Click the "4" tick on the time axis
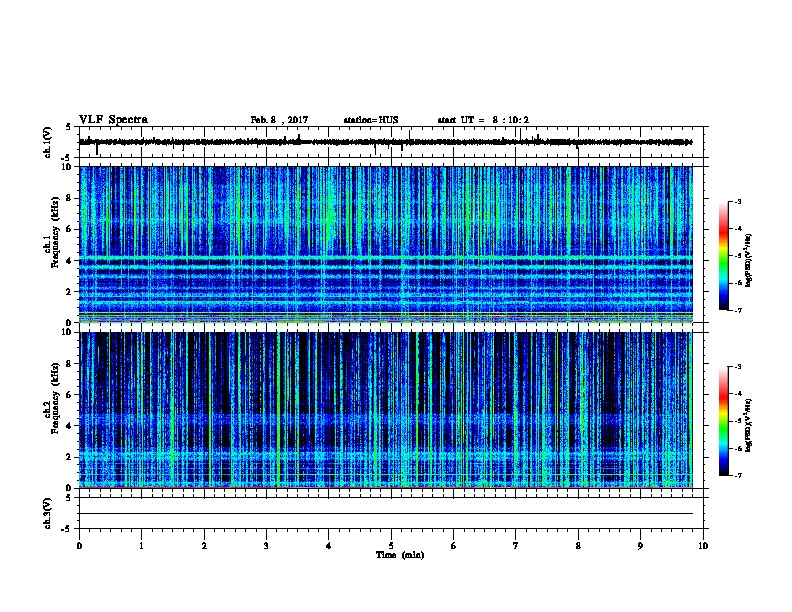Screen dimensions: 792x612 coord(329,546)
